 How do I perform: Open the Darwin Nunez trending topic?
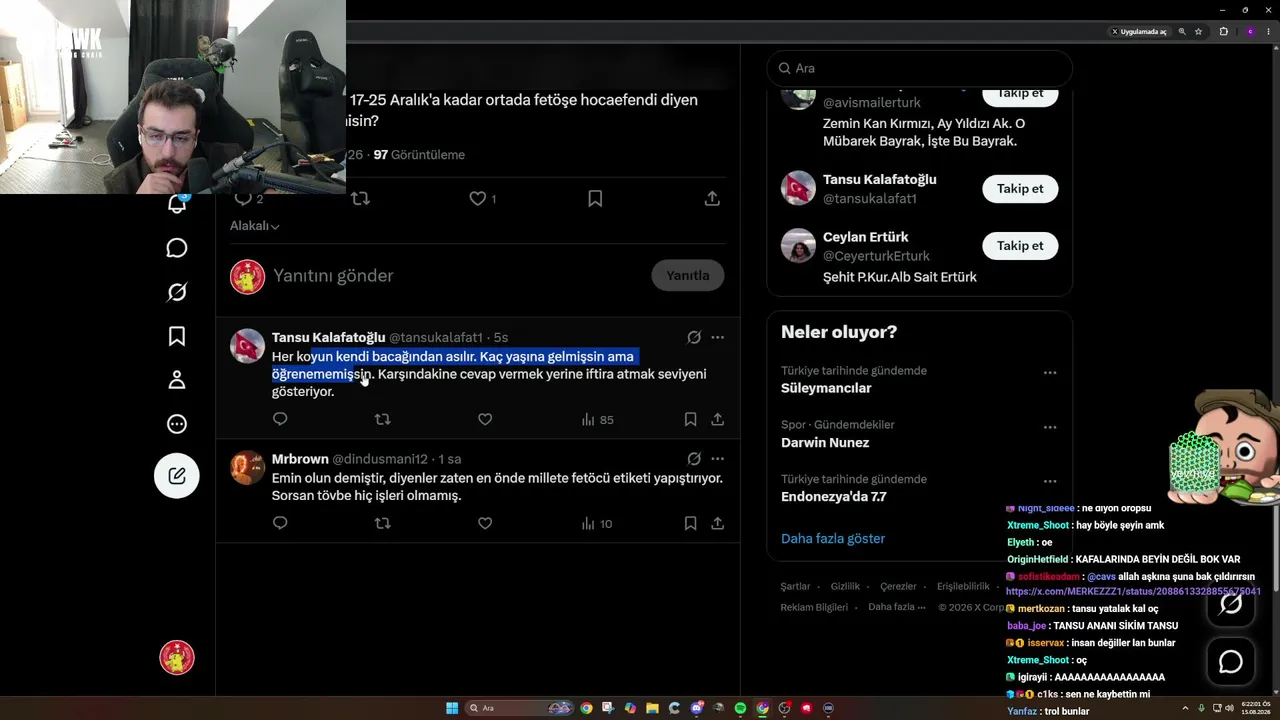[825, 443]
